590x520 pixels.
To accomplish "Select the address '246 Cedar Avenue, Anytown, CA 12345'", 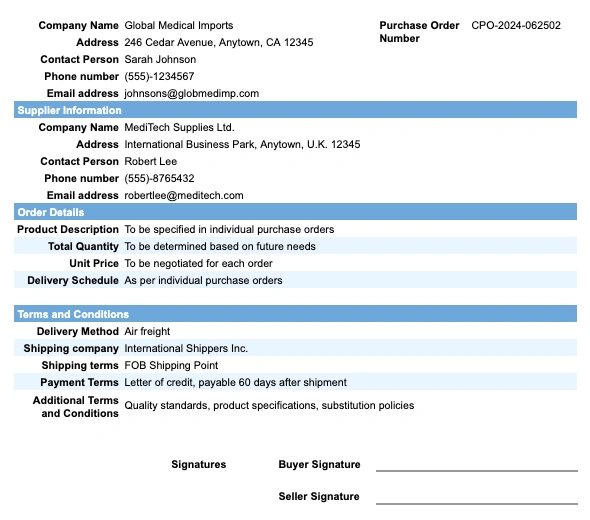I will click(219, 43).
